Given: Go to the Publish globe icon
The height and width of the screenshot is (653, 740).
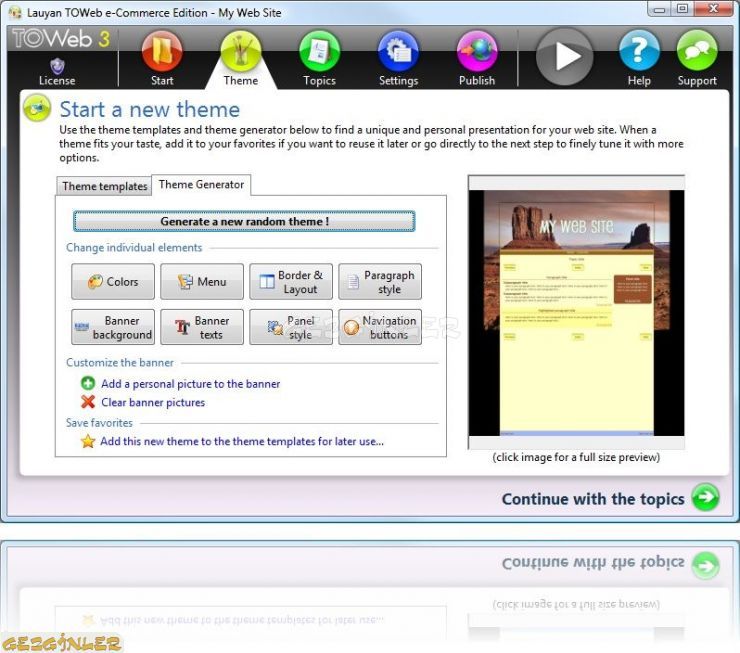Looking at the screenshot, I should click(x=477, y=51).
